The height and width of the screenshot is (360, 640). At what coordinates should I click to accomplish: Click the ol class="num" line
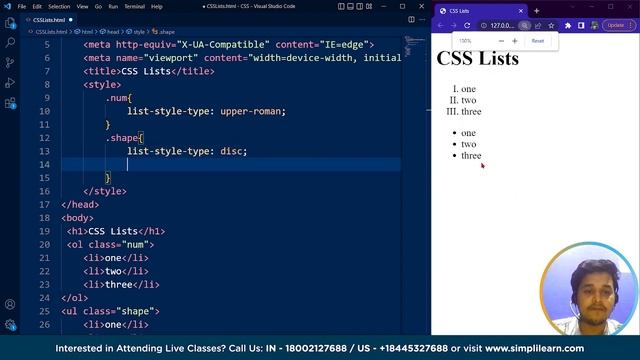tap(110, 244)
